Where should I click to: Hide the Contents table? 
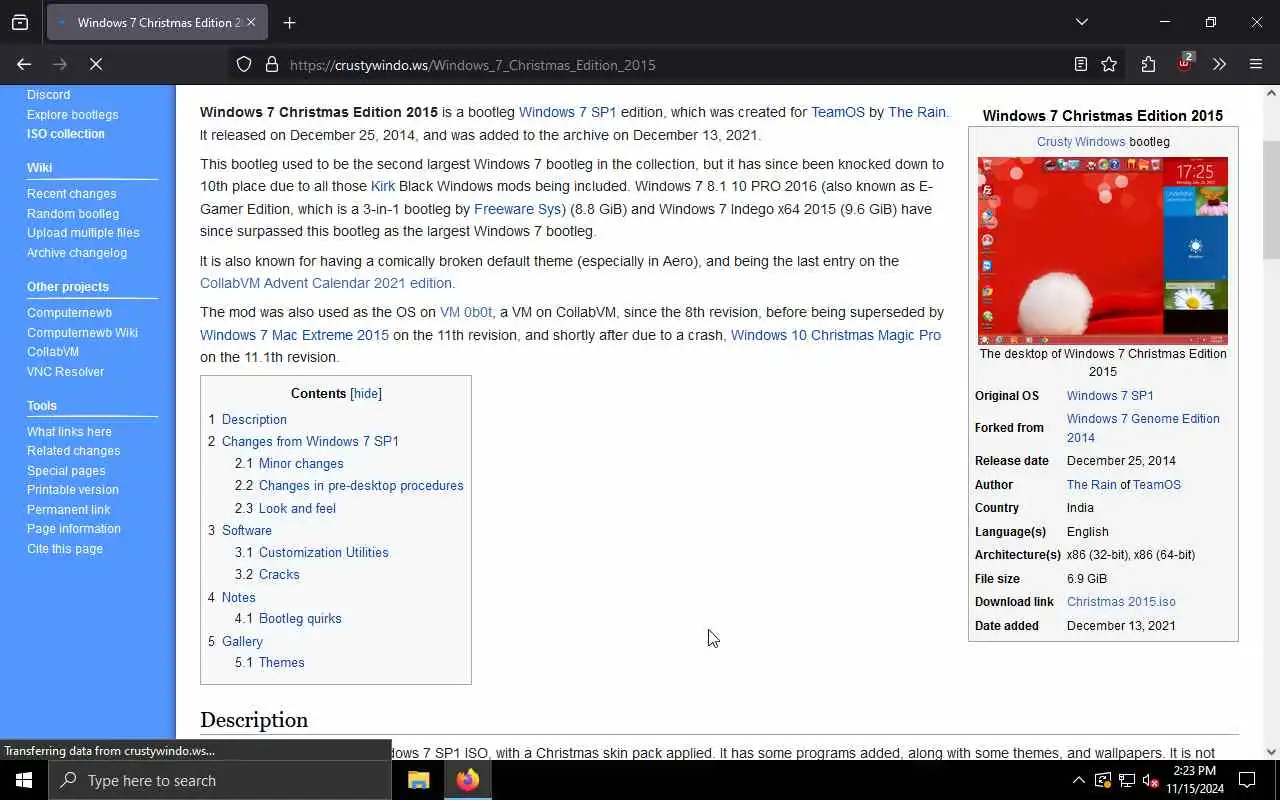pos(366,394)
